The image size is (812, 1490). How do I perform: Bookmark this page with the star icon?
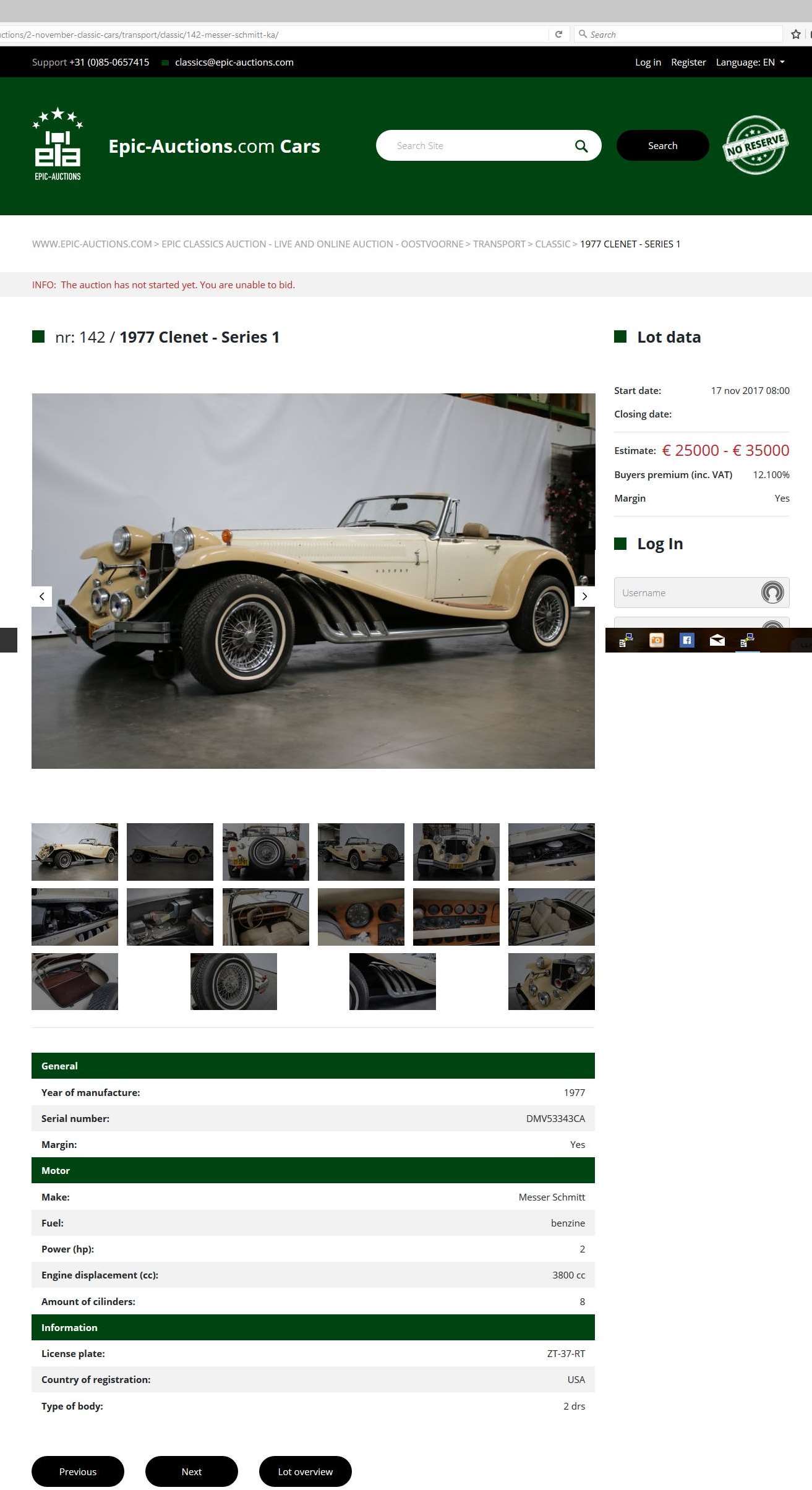click(x=796, y=35)
